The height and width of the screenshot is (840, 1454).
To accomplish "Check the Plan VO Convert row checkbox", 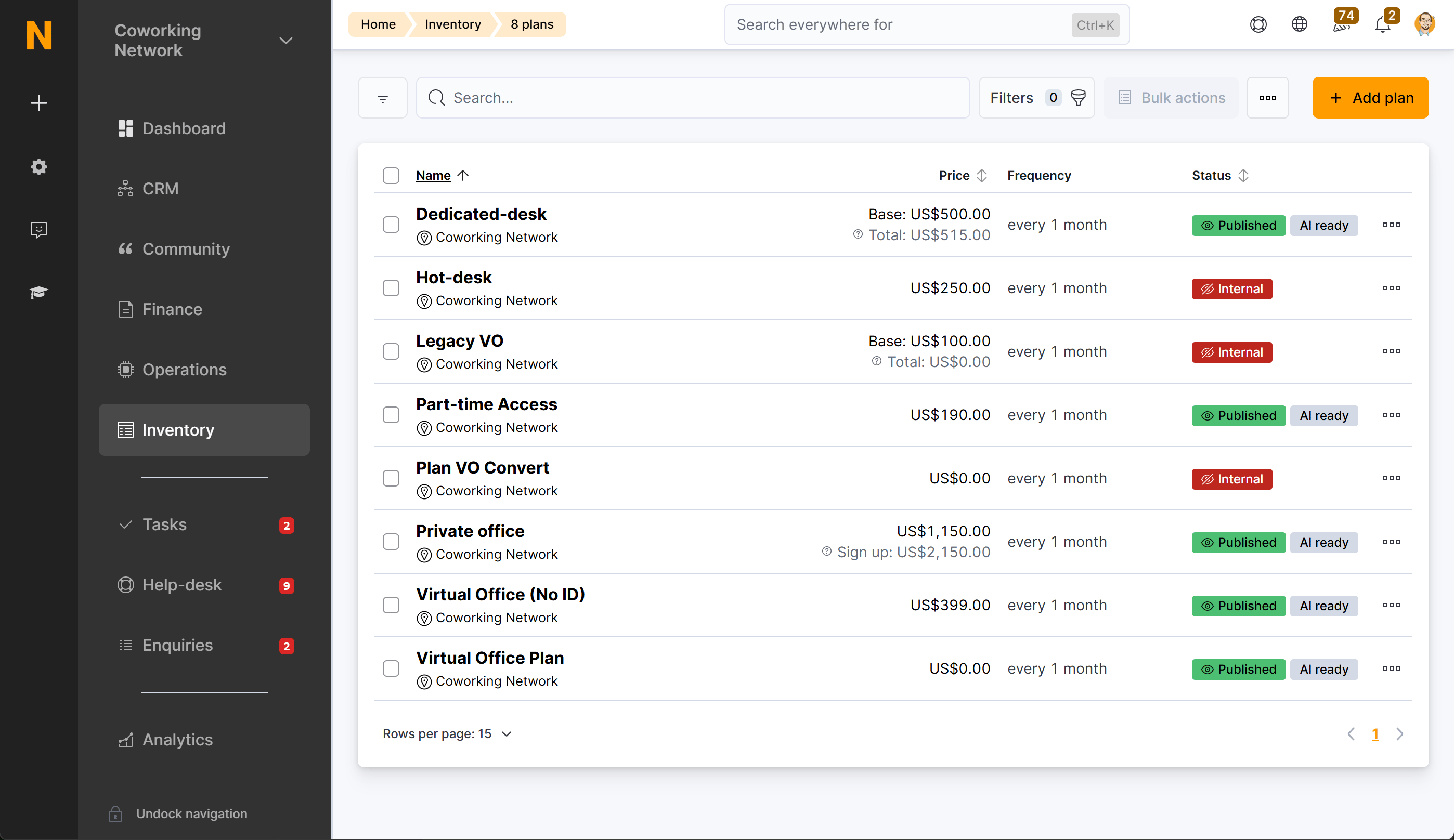I will (x=391, y=479).
